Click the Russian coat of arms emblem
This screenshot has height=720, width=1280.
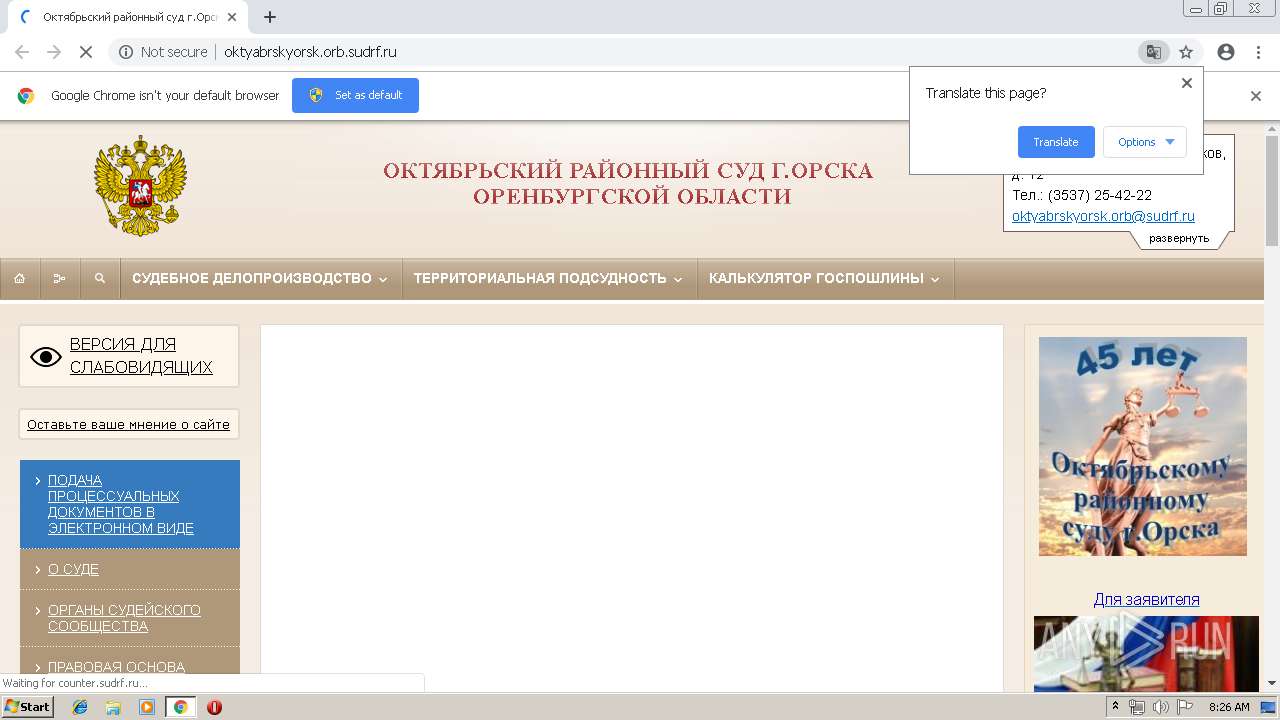point(140,186)
